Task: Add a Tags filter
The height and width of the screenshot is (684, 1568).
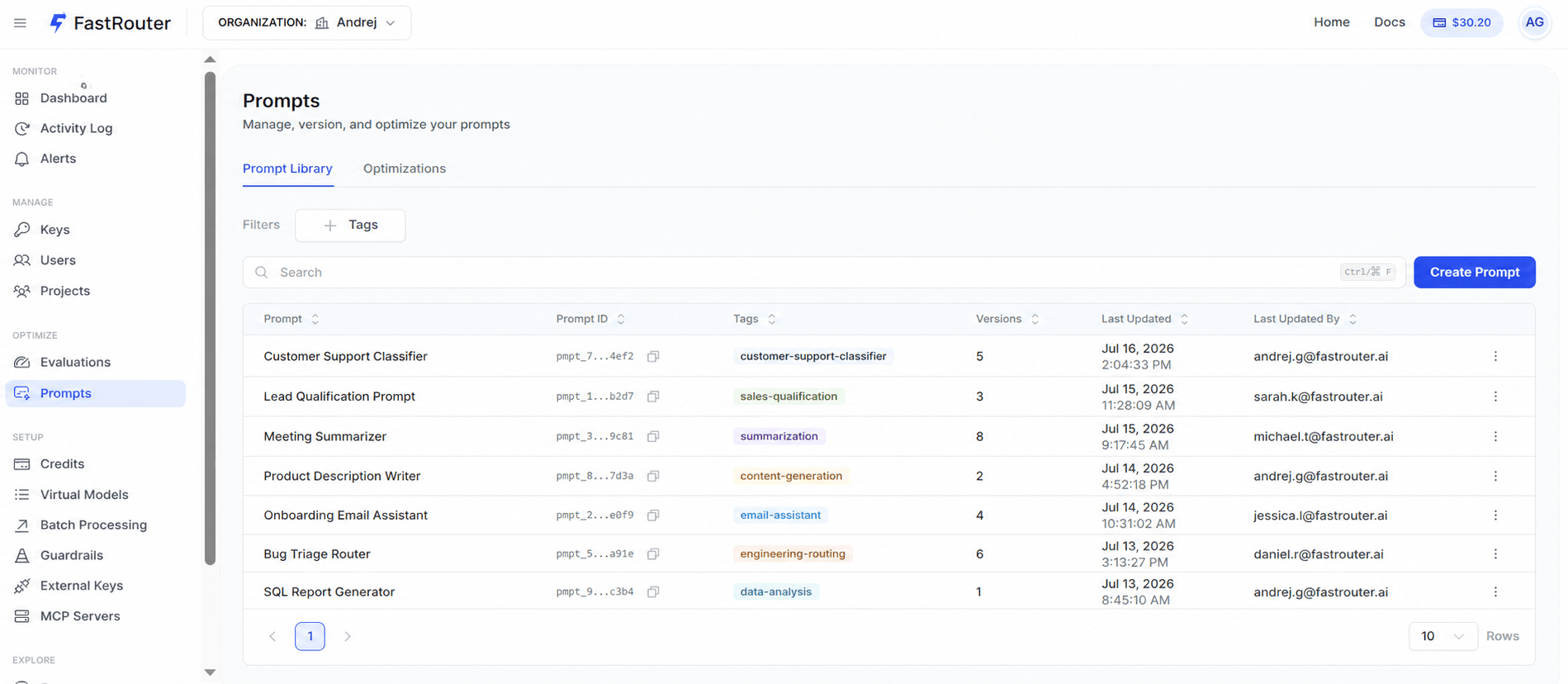Action: tap(350, 225)
